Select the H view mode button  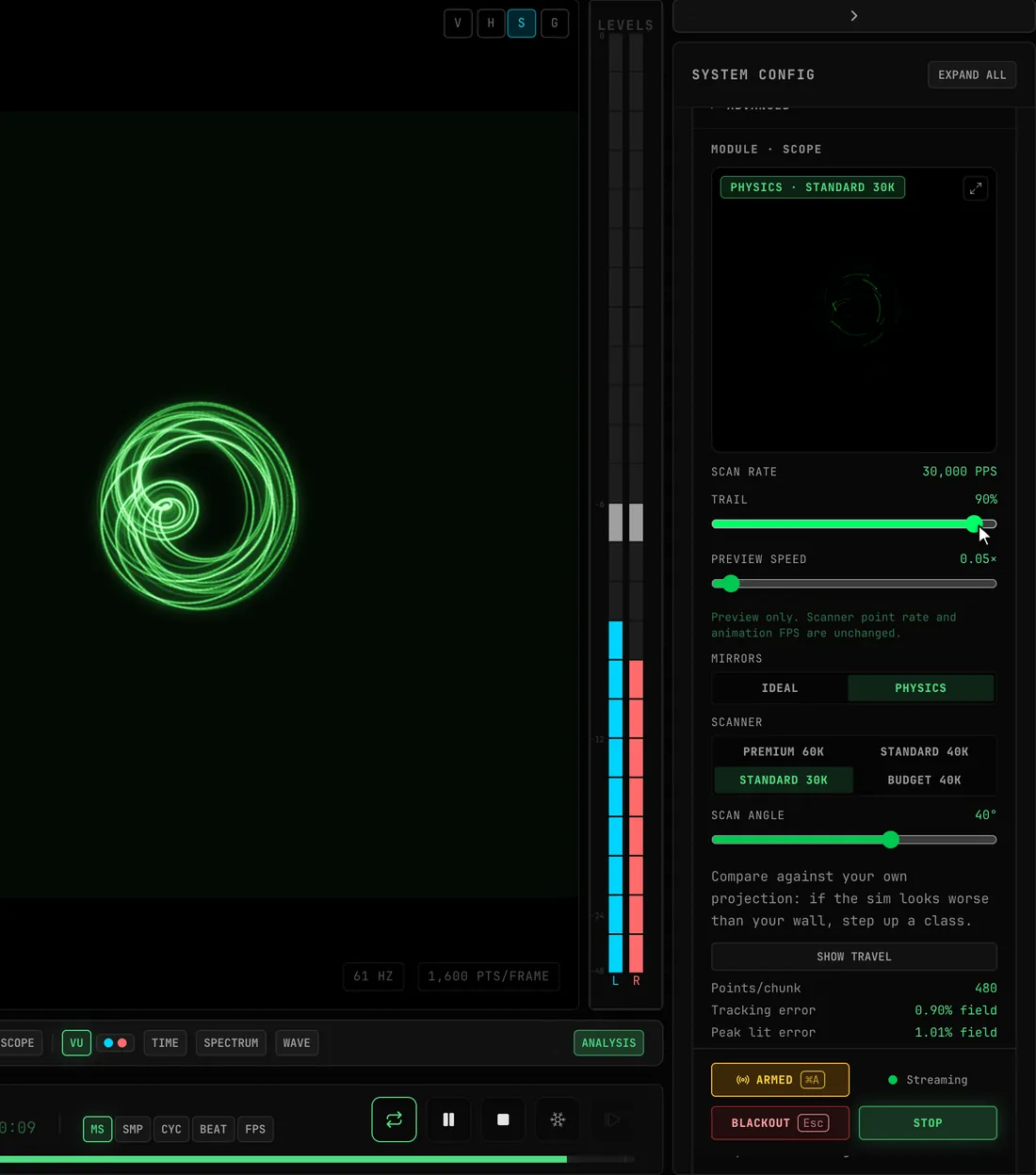point(491,24)
